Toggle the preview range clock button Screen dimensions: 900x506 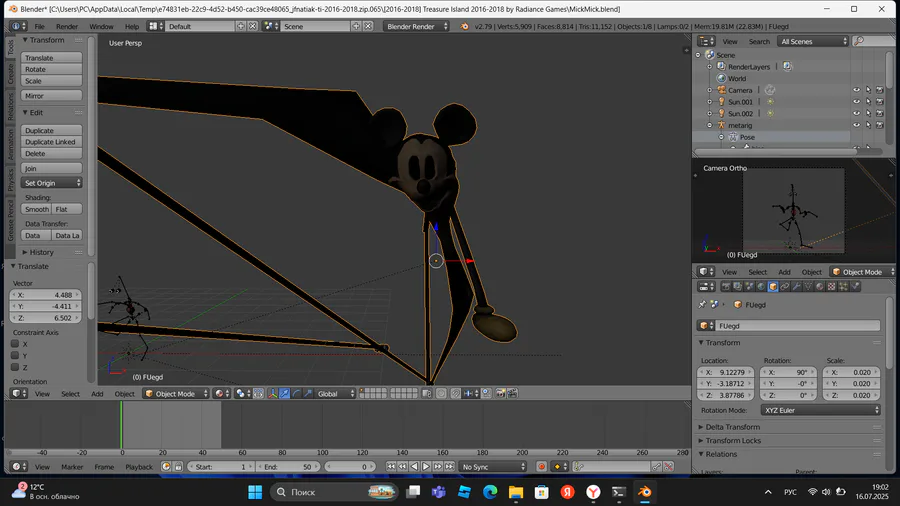[x=166, y=466]
